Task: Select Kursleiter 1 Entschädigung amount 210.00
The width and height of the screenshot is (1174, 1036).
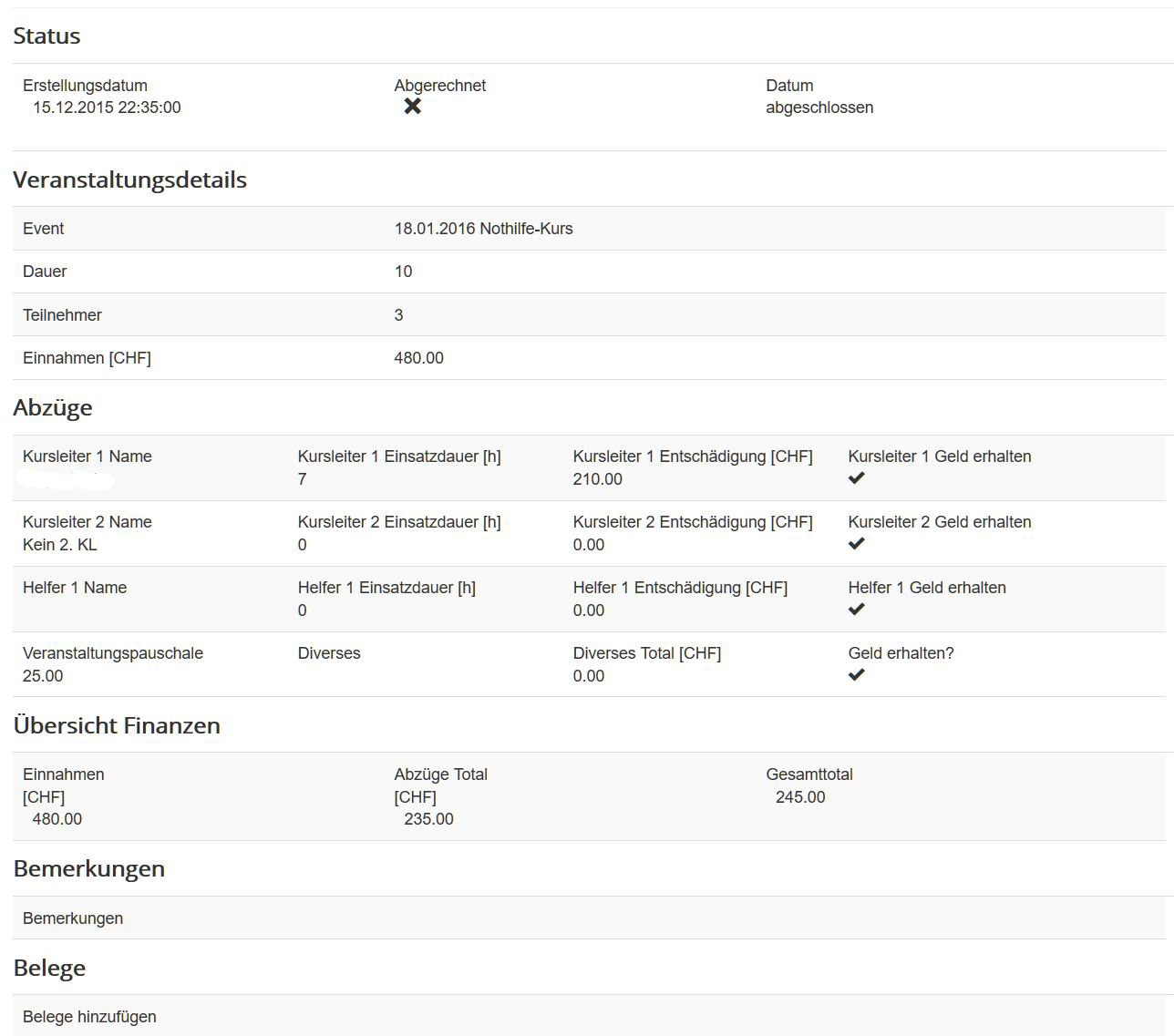Action: (x=597, y=479)
